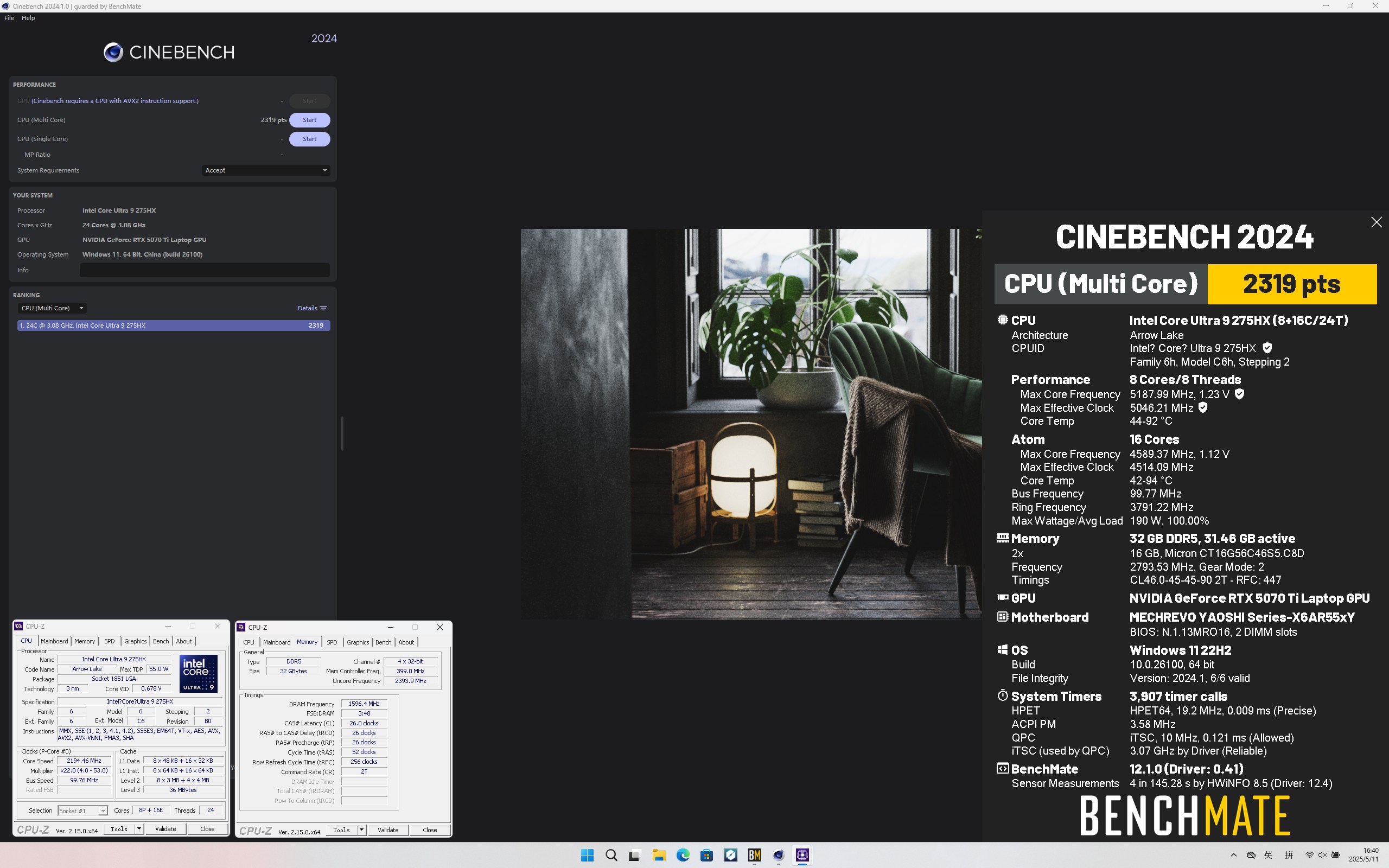Click the Max Effective Clock verified shield
Image resolution: width=1389 pixels, height=868 pixels.
pos(1203,407)
